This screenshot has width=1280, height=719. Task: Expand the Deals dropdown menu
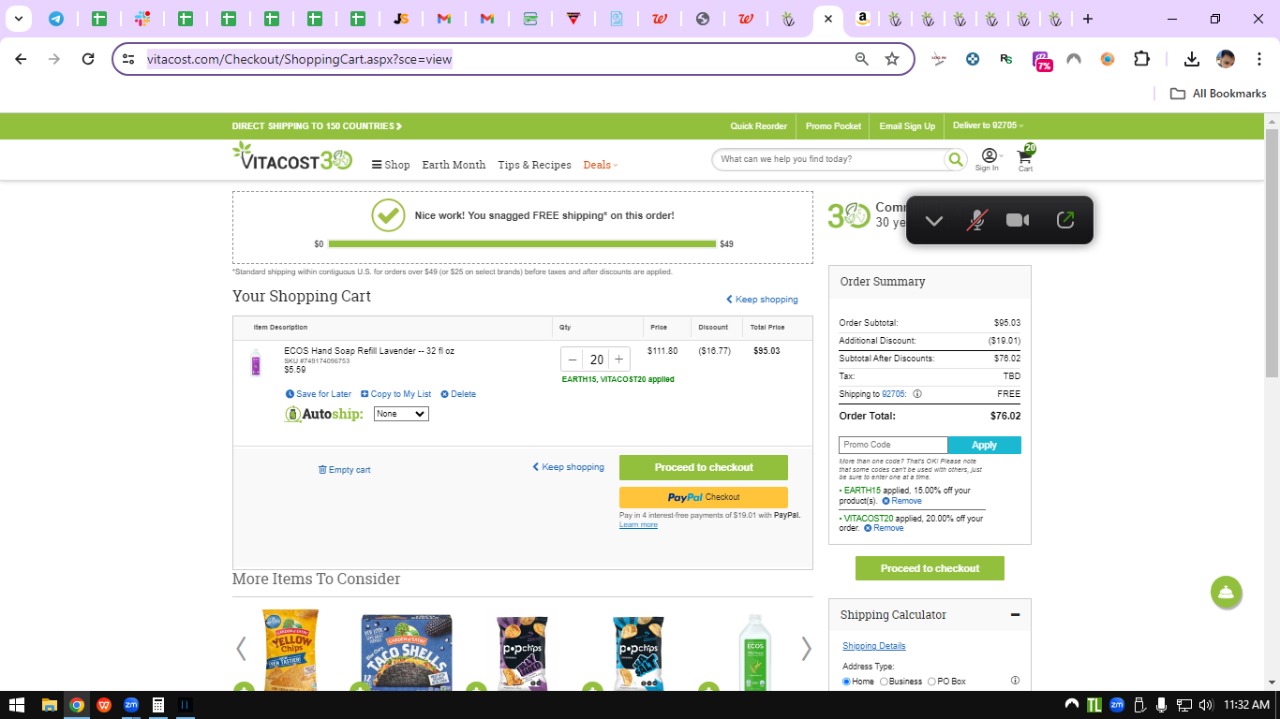[601, 165]
